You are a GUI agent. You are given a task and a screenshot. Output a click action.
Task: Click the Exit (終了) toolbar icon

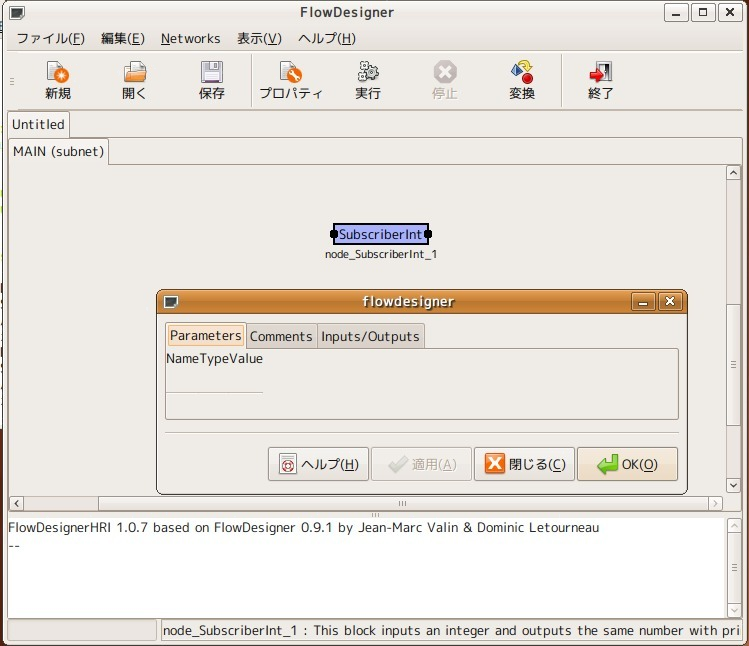click(x=600, y=74)
